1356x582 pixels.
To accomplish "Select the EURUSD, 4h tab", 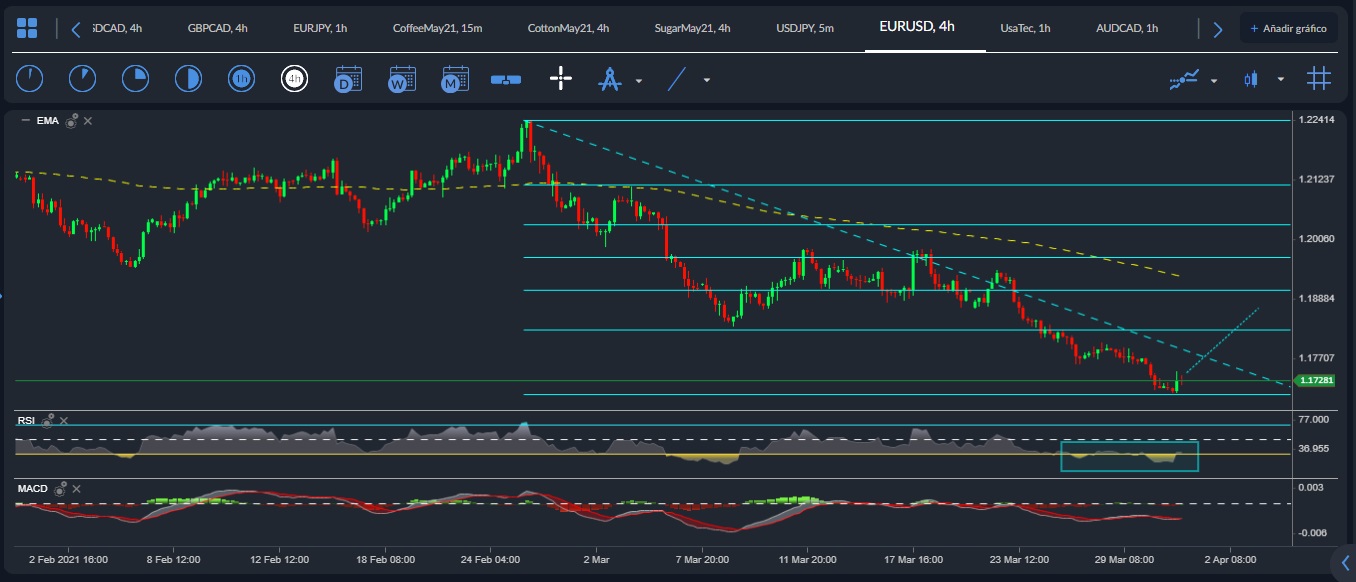I will coord(917,26).
